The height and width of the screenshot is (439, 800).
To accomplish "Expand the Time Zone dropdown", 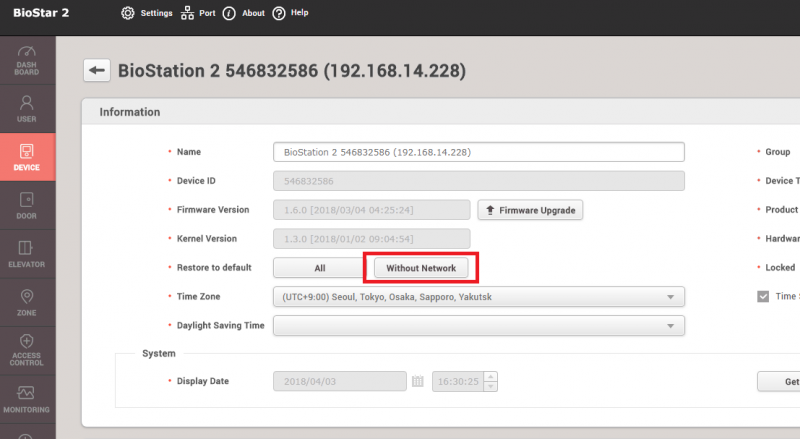I will click(478, 297).
